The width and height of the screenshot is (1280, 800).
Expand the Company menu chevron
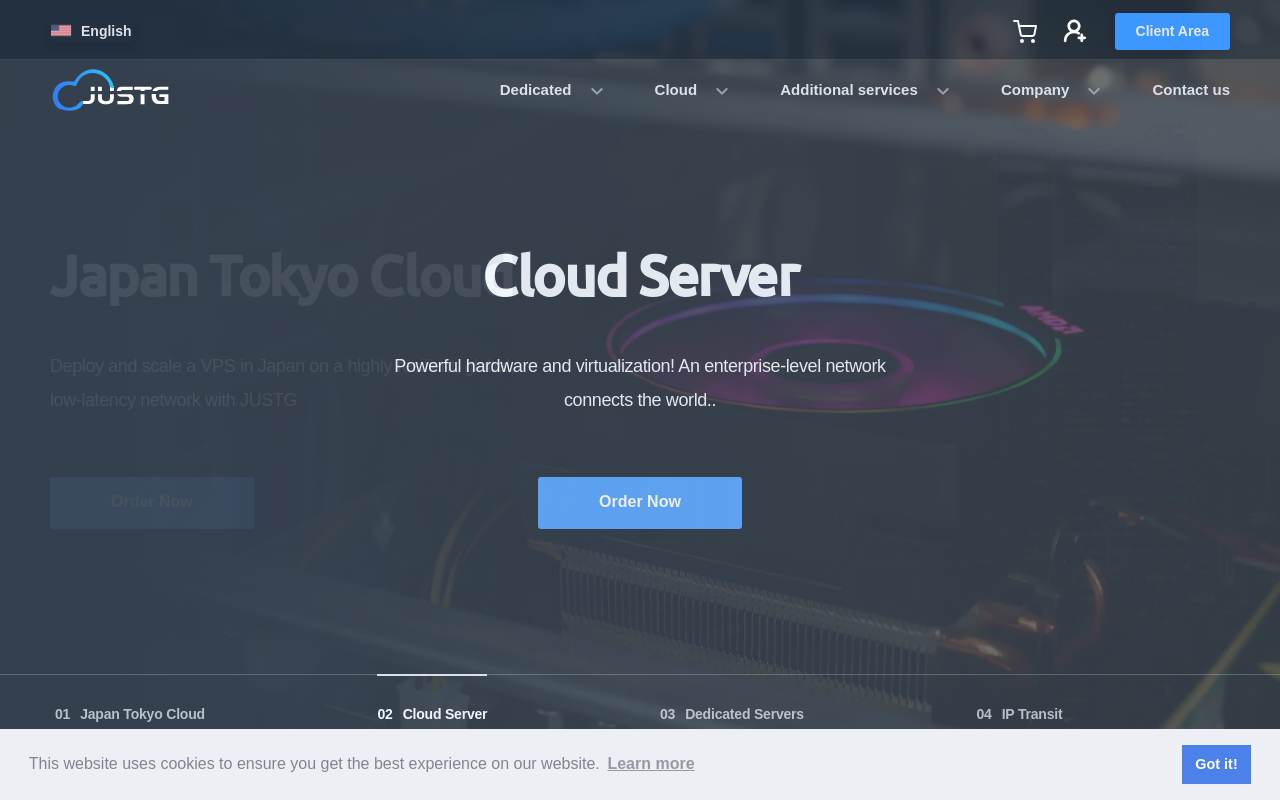1094,91
